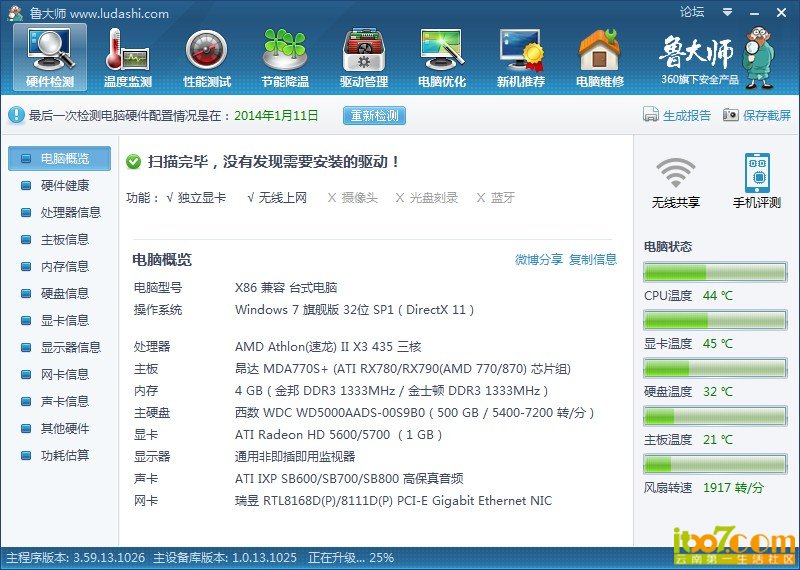The image size is (800, 570).
Task: Click the 显卡温度 progress bar
Action: point(715,320)
